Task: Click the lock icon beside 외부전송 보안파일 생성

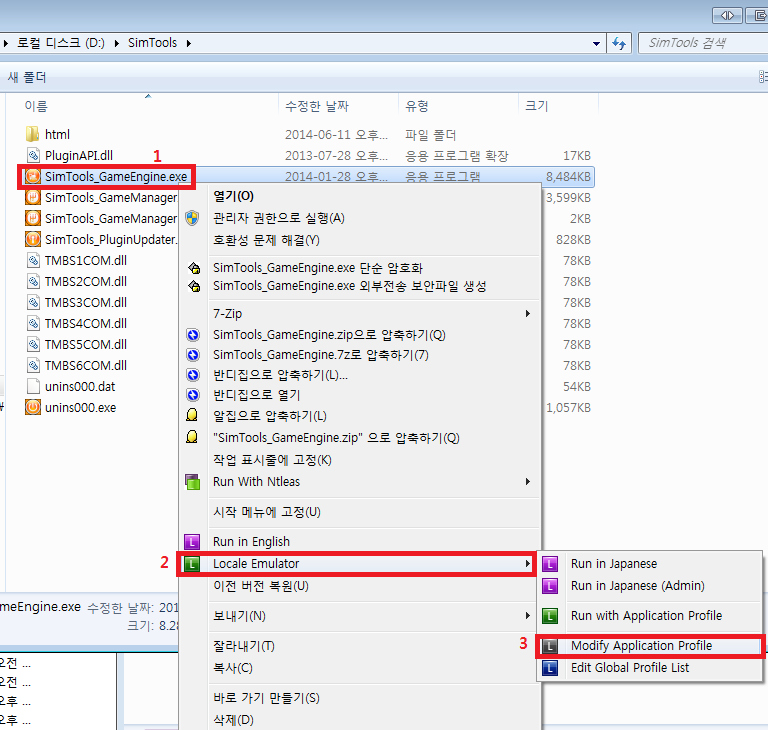Action: 194,286
